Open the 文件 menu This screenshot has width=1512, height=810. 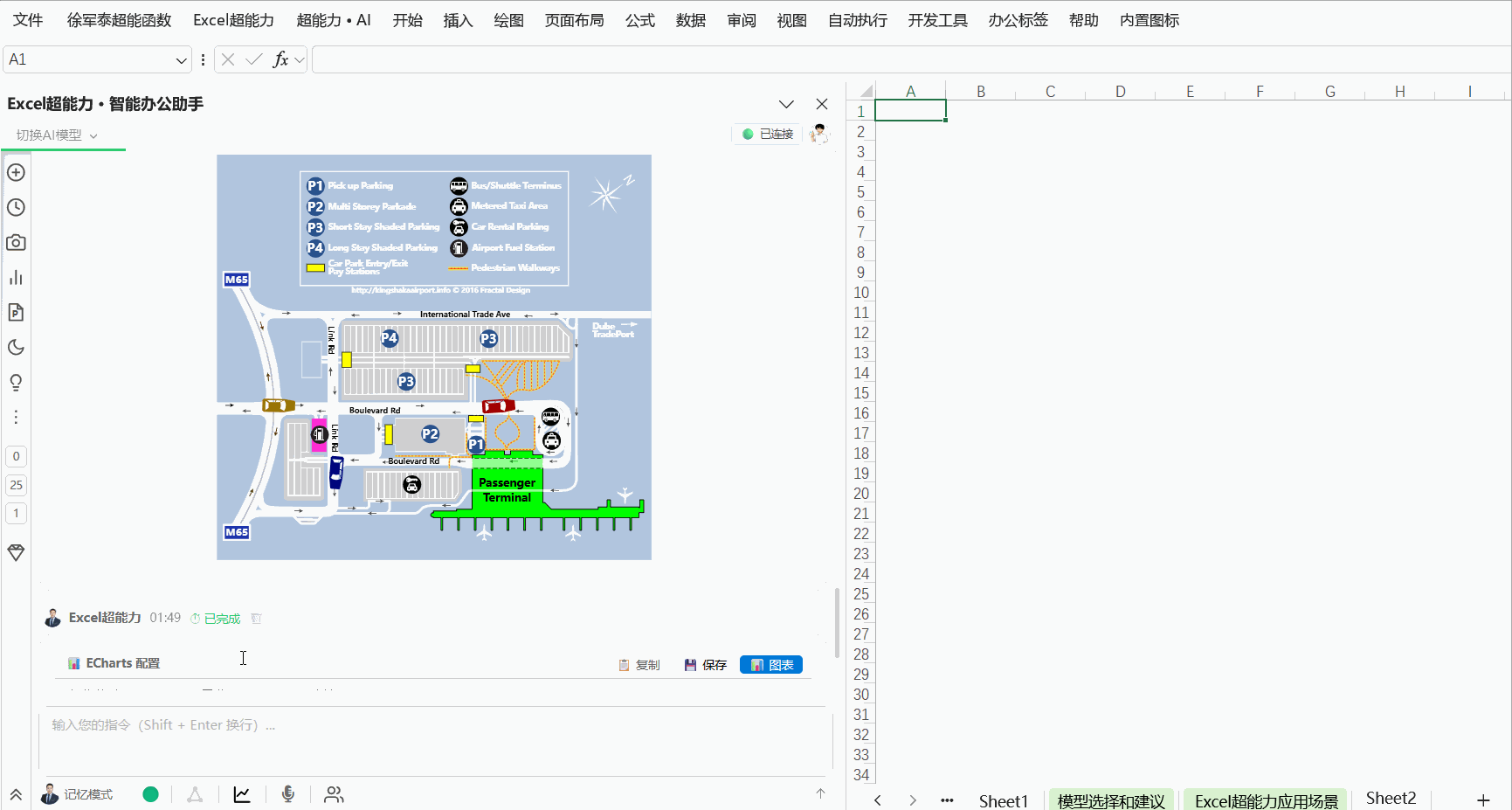[x=28, y=20]
